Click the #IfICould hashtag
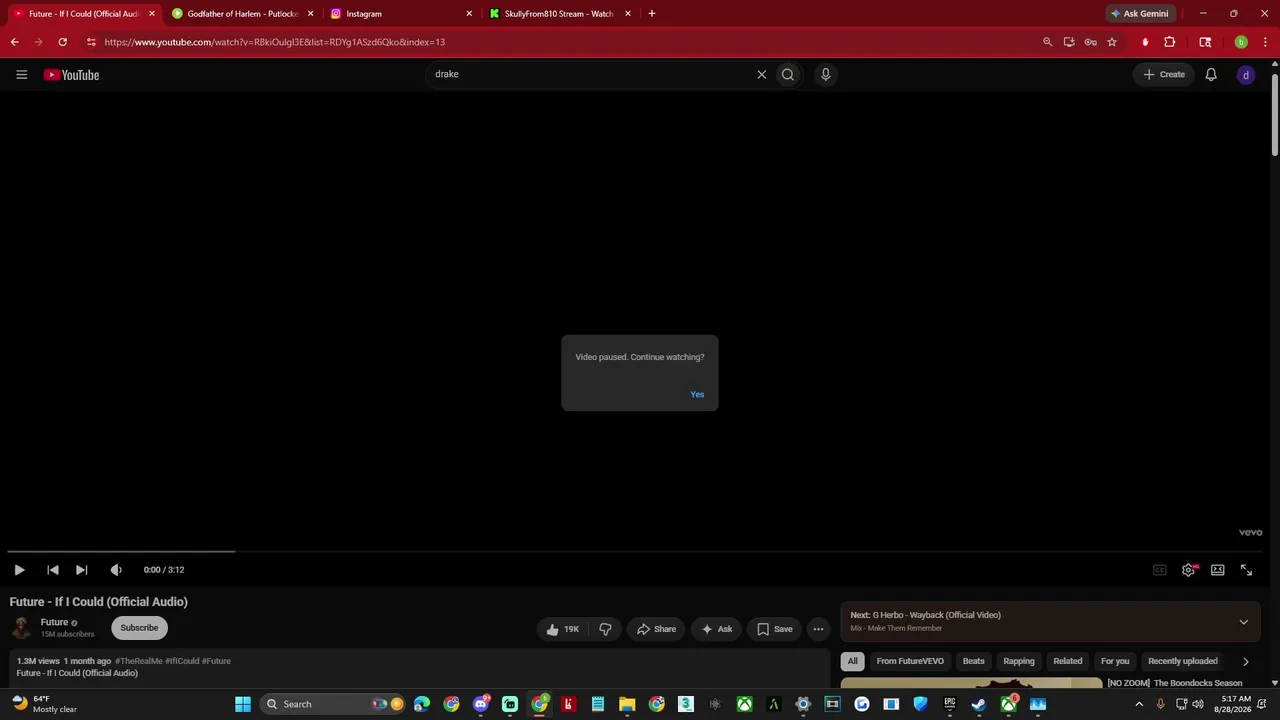This screenshot has width=1280, height=720. tap(182, 661)
